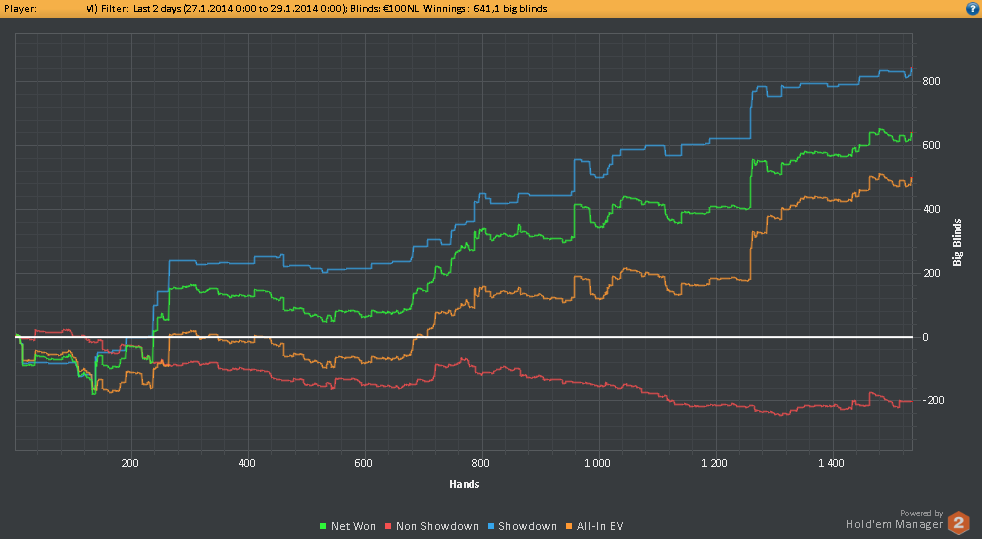This screenshot has width=982, height=539.
Task: Click the orange All-In EV legend square
Action: [568, 525]
